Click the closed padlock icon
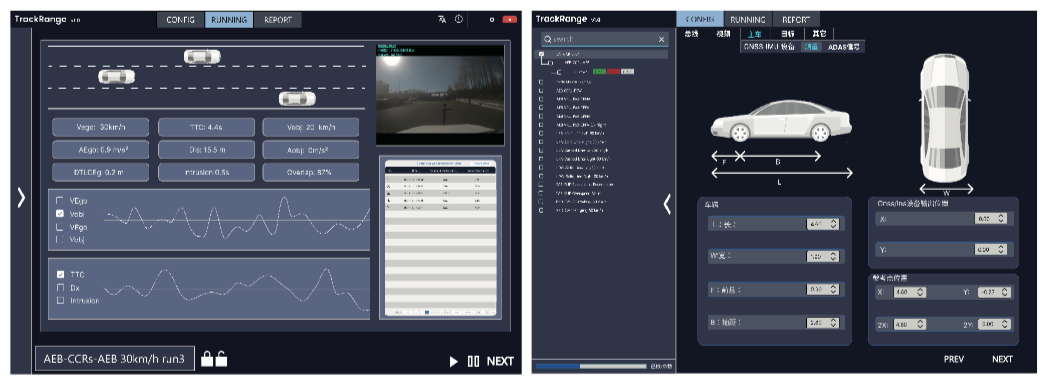1046x384 pixels. pos(207,359)
